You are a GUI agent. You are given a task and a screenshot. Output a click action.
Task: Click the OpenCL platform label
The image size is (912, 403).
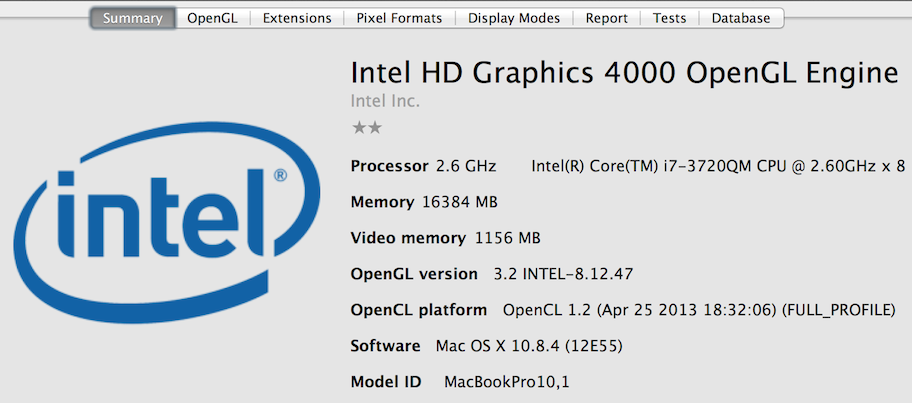(419, 310)
